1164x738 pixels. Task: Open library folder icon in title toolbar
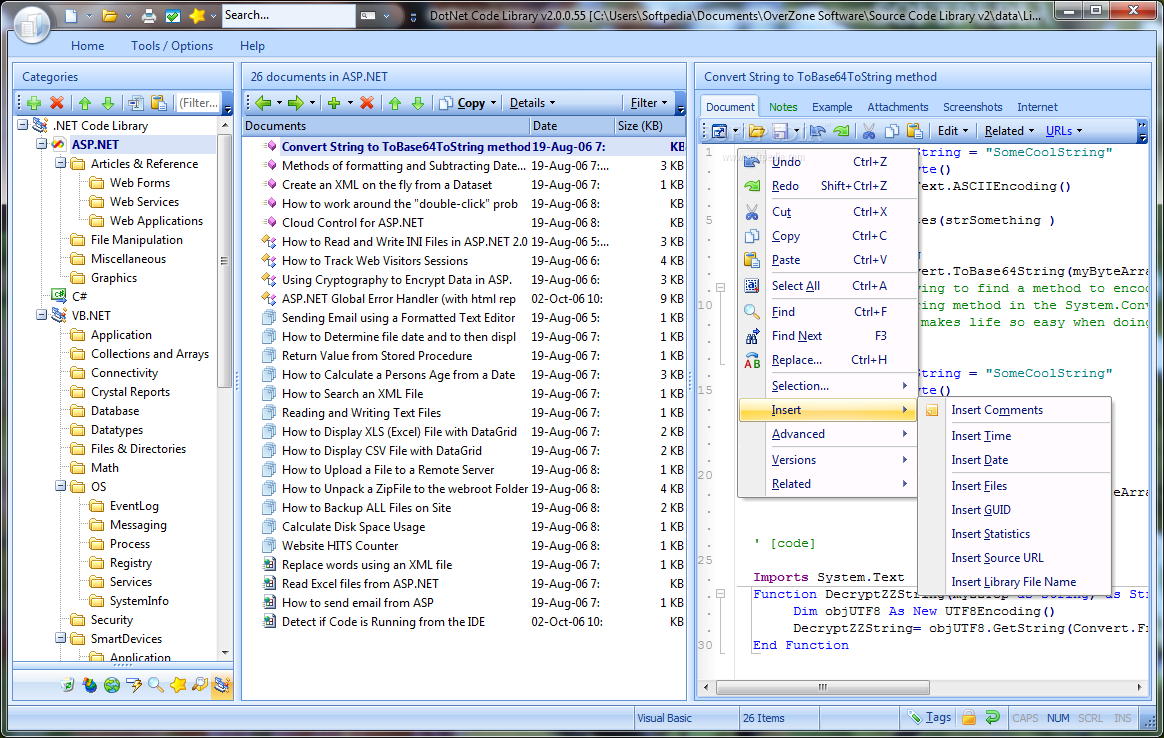[x=110, y=15]
